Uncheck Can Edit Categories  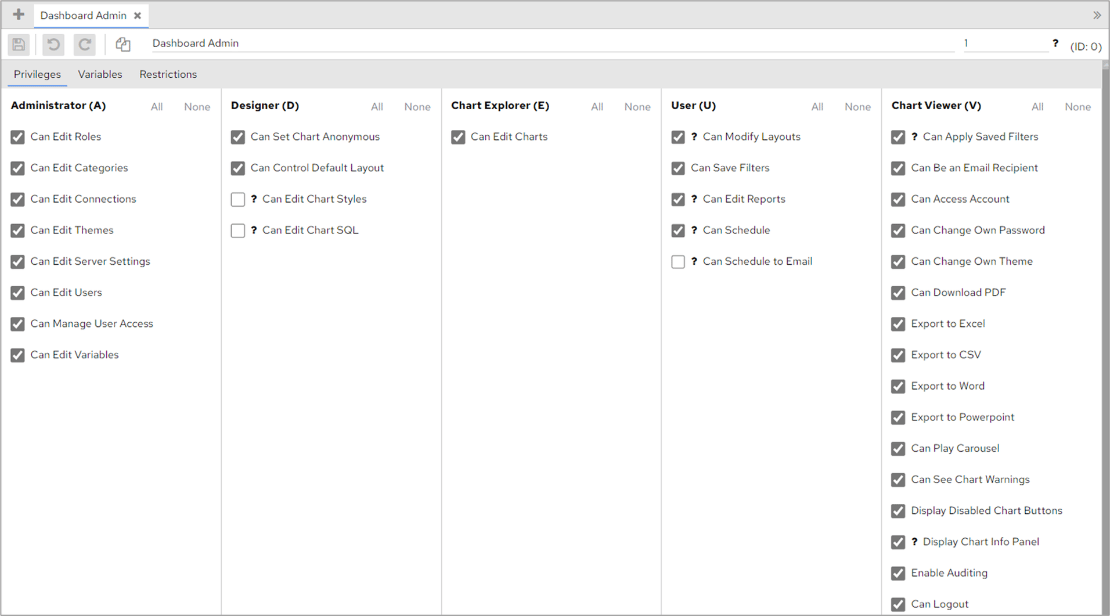(x=18, y=169)
